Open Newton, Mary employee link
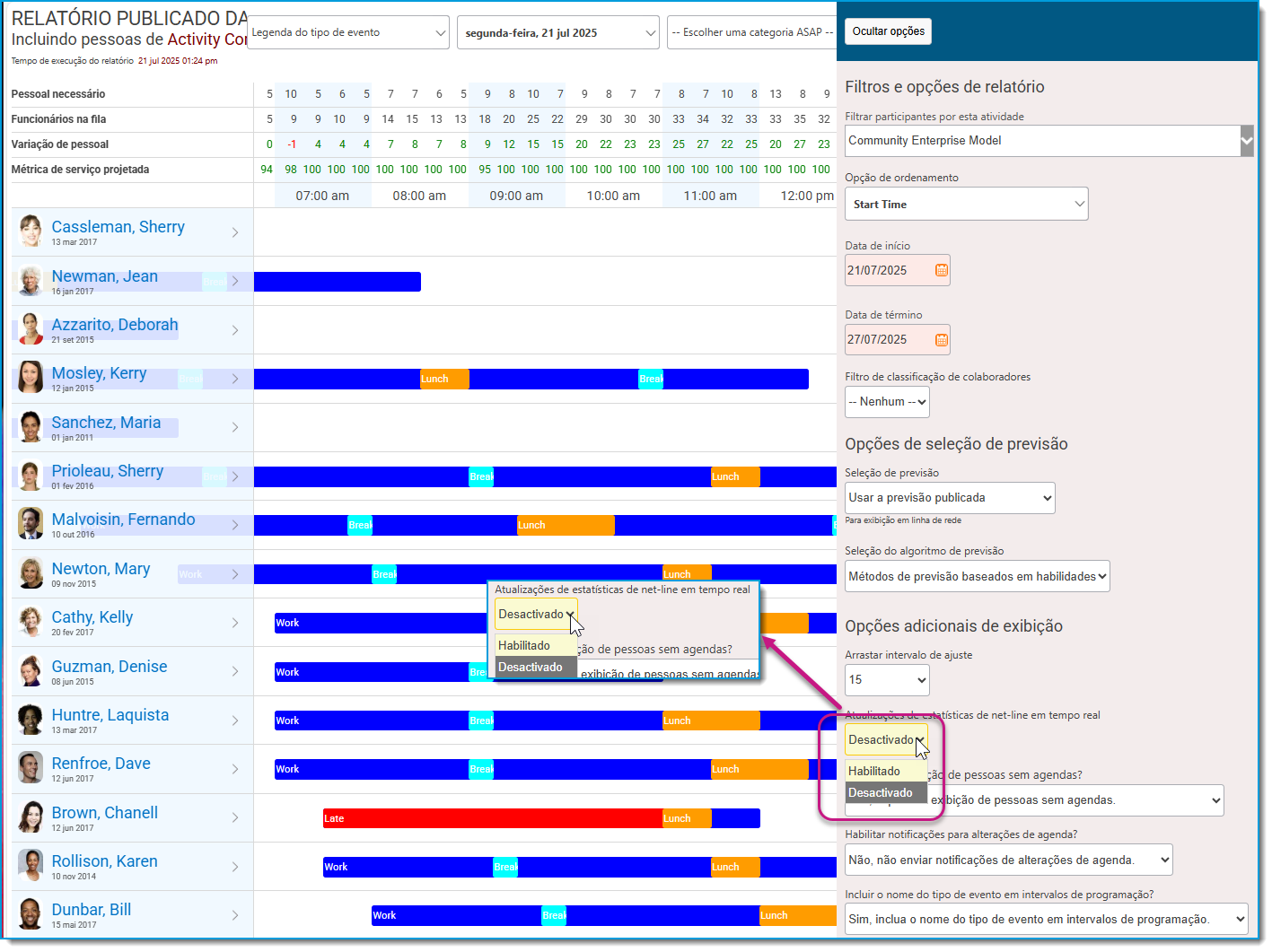Viewport: 1272px width, 952px height. [x=101, y=569]
